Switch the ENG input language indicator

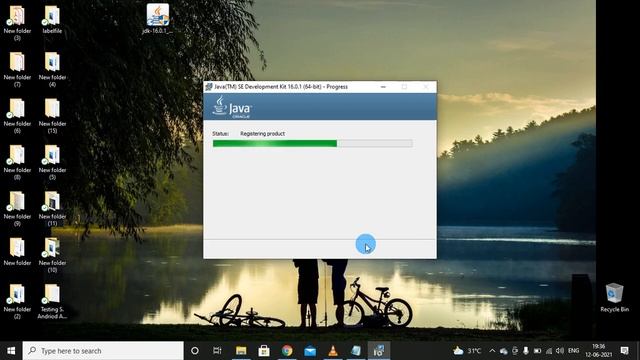(x=573, y=351)
